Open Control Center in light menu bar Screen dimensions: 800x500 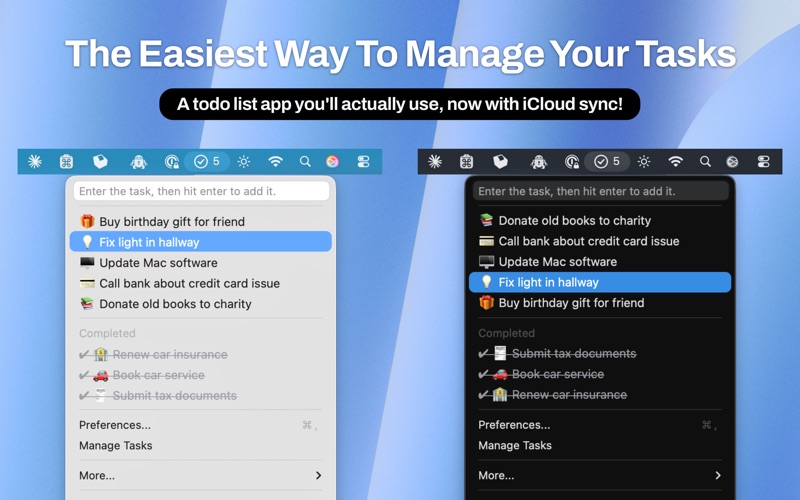tap(363, 162)
